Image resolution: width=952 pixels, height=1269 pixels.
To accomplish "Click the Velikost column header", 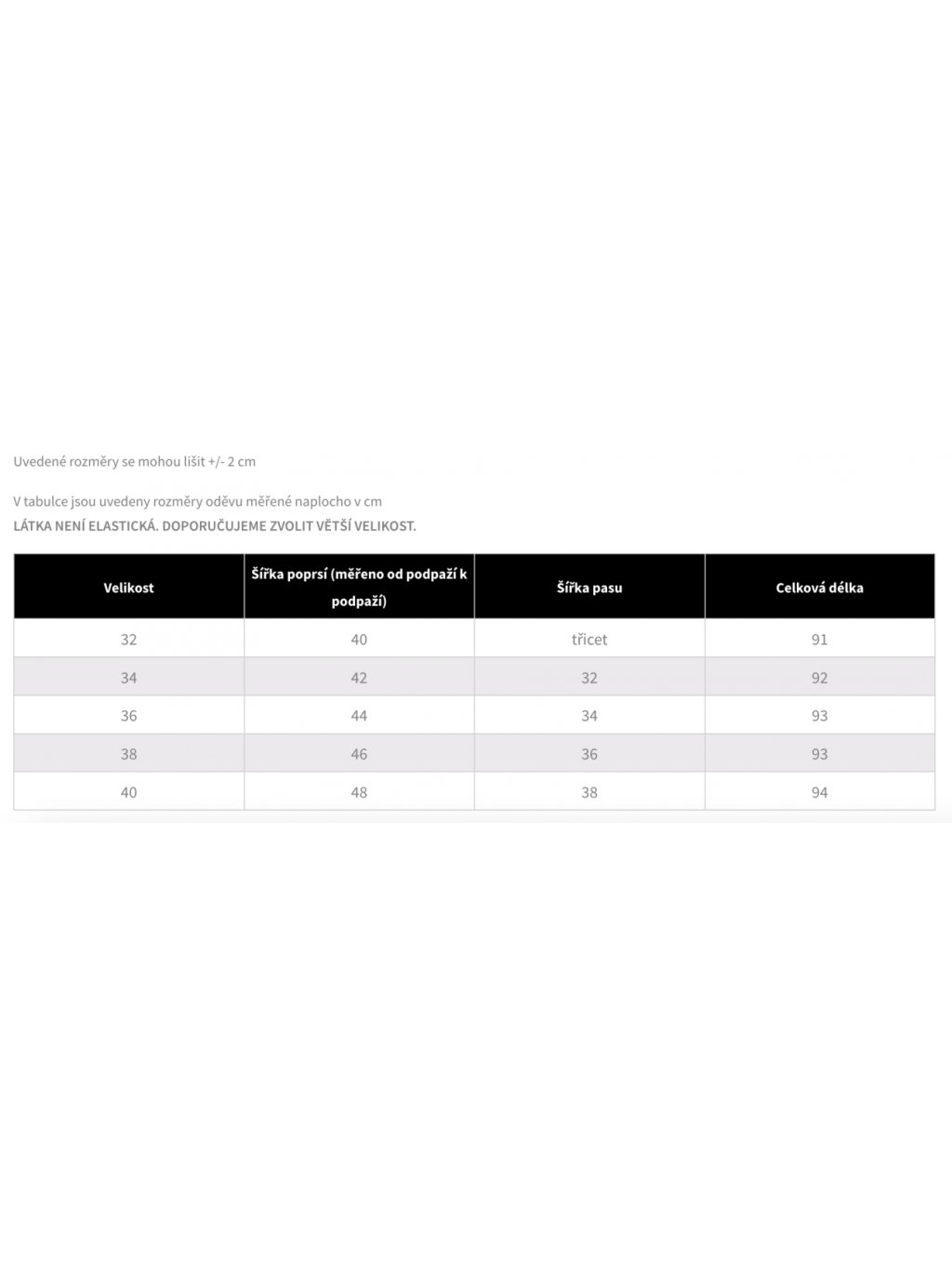I will click(x=129, y=588).
